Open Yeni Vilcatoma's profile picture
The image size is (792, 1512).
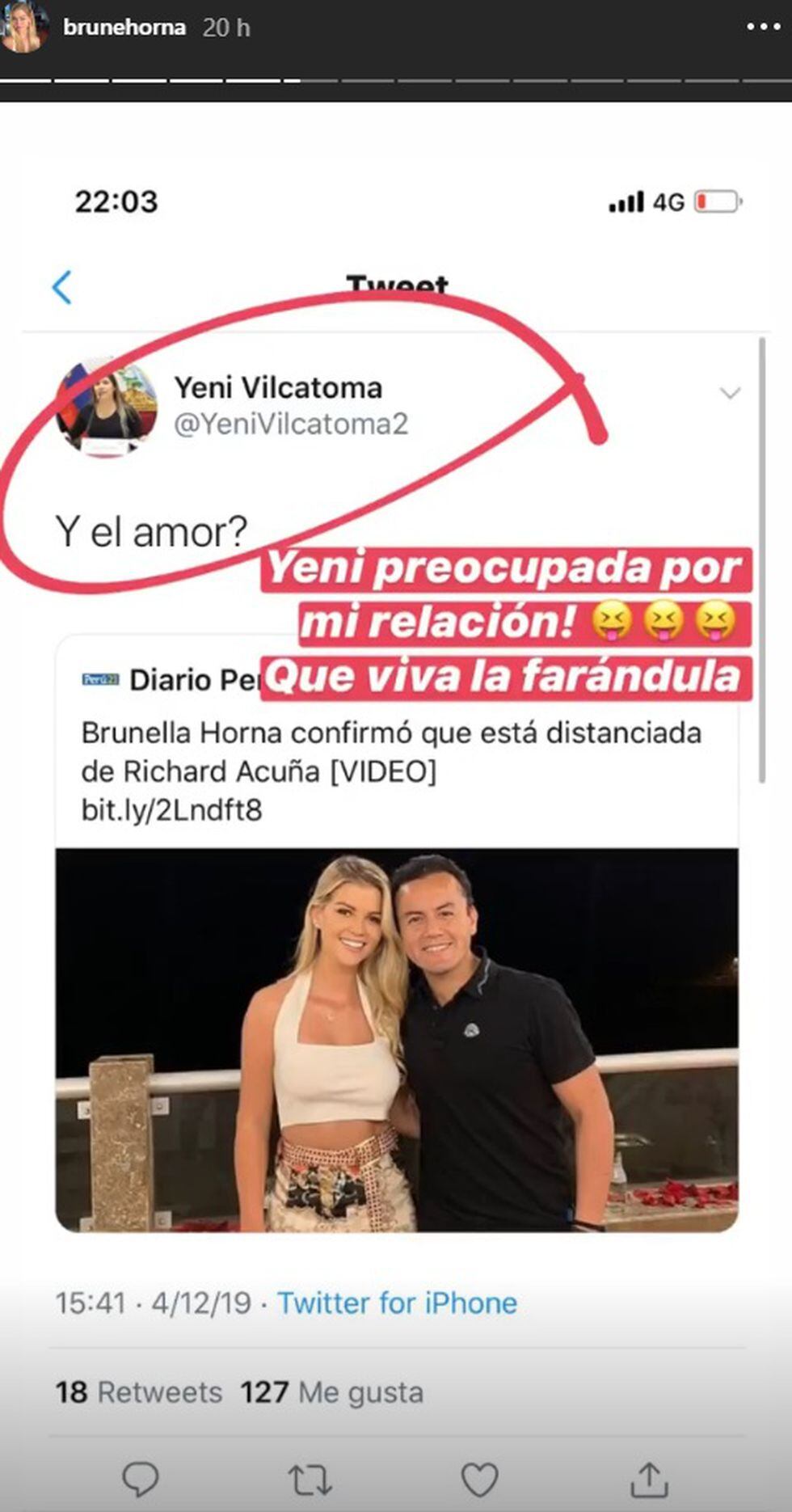point(107,408)
